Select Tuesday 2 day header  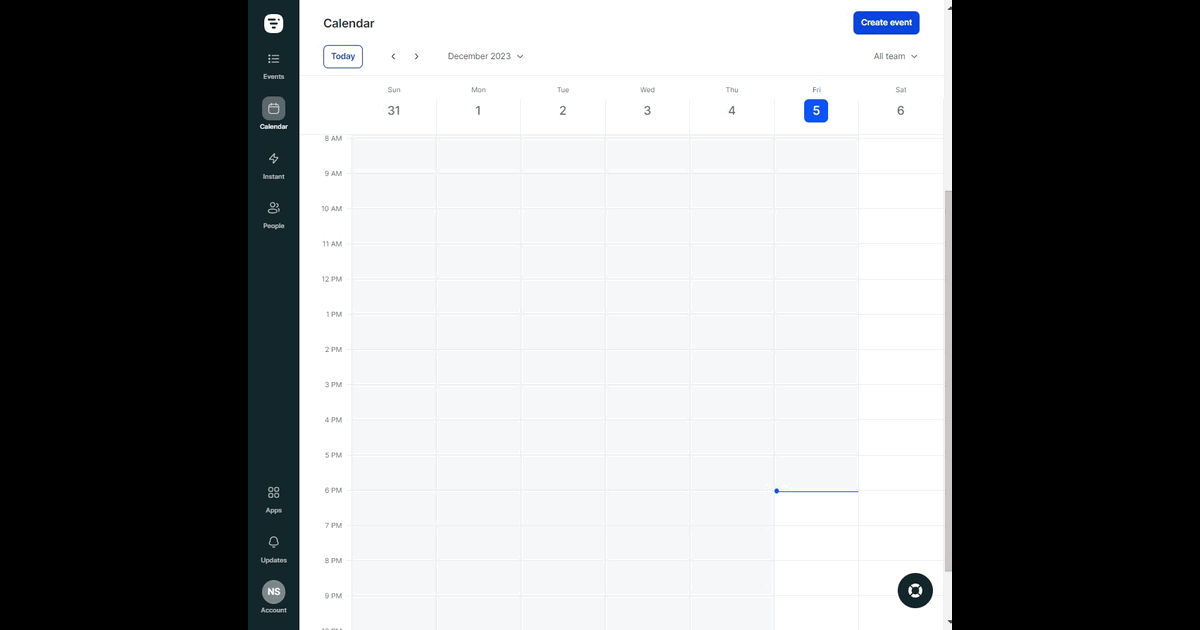pos(563,103)
